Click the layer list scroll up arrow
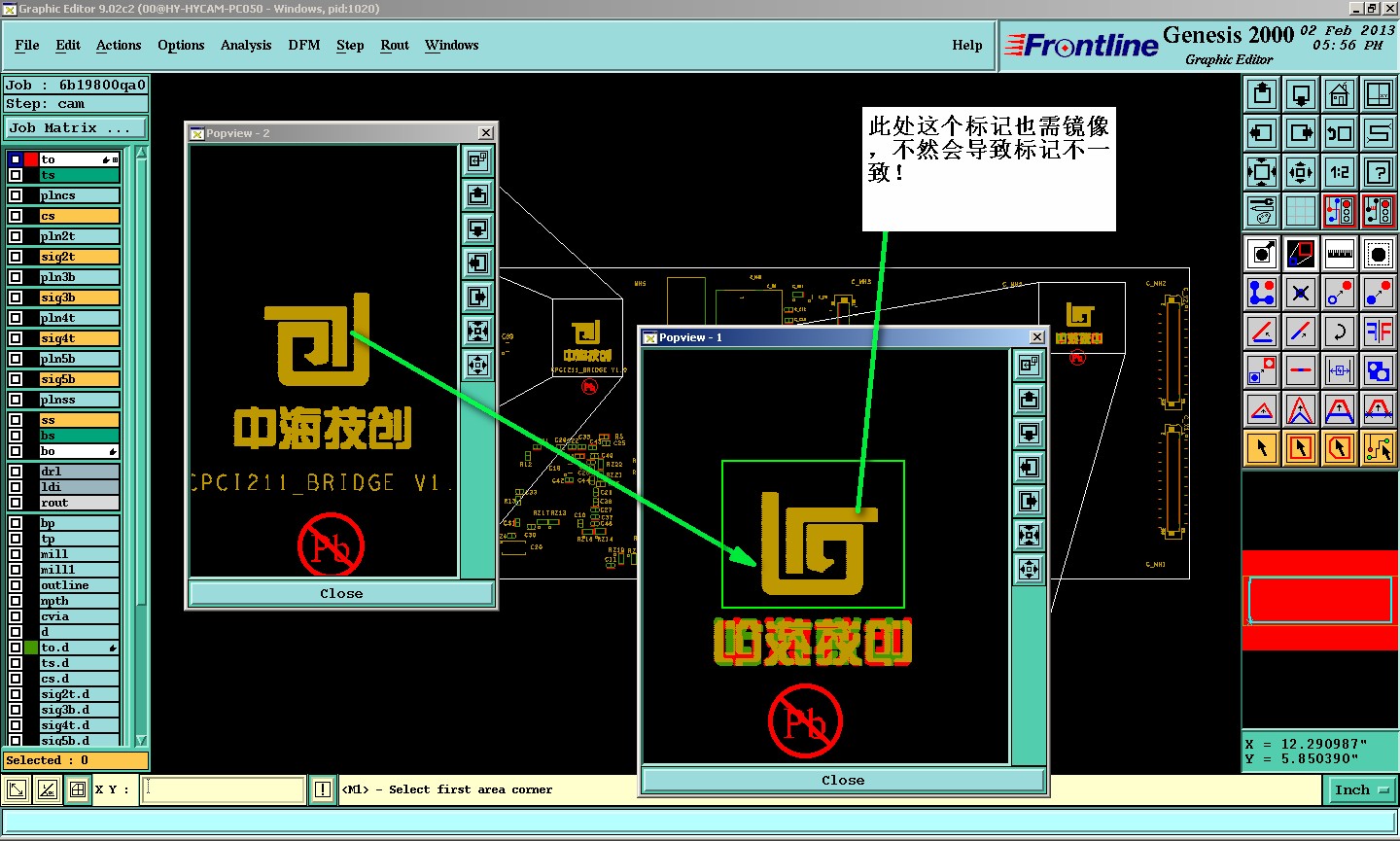The image size is (1400, 841). pyautogui.click(x=141, y=152)
